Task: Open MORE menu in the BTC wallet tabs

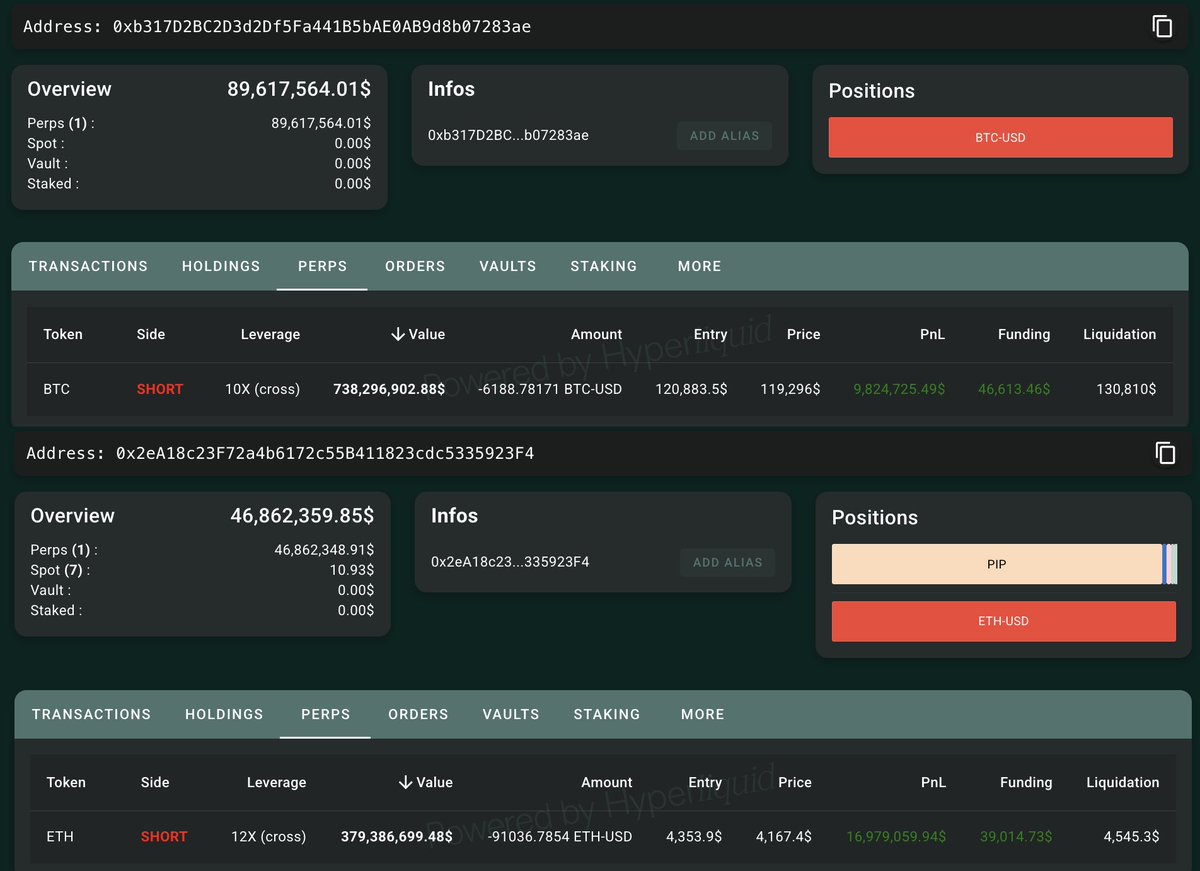Action: coord(699,266)
